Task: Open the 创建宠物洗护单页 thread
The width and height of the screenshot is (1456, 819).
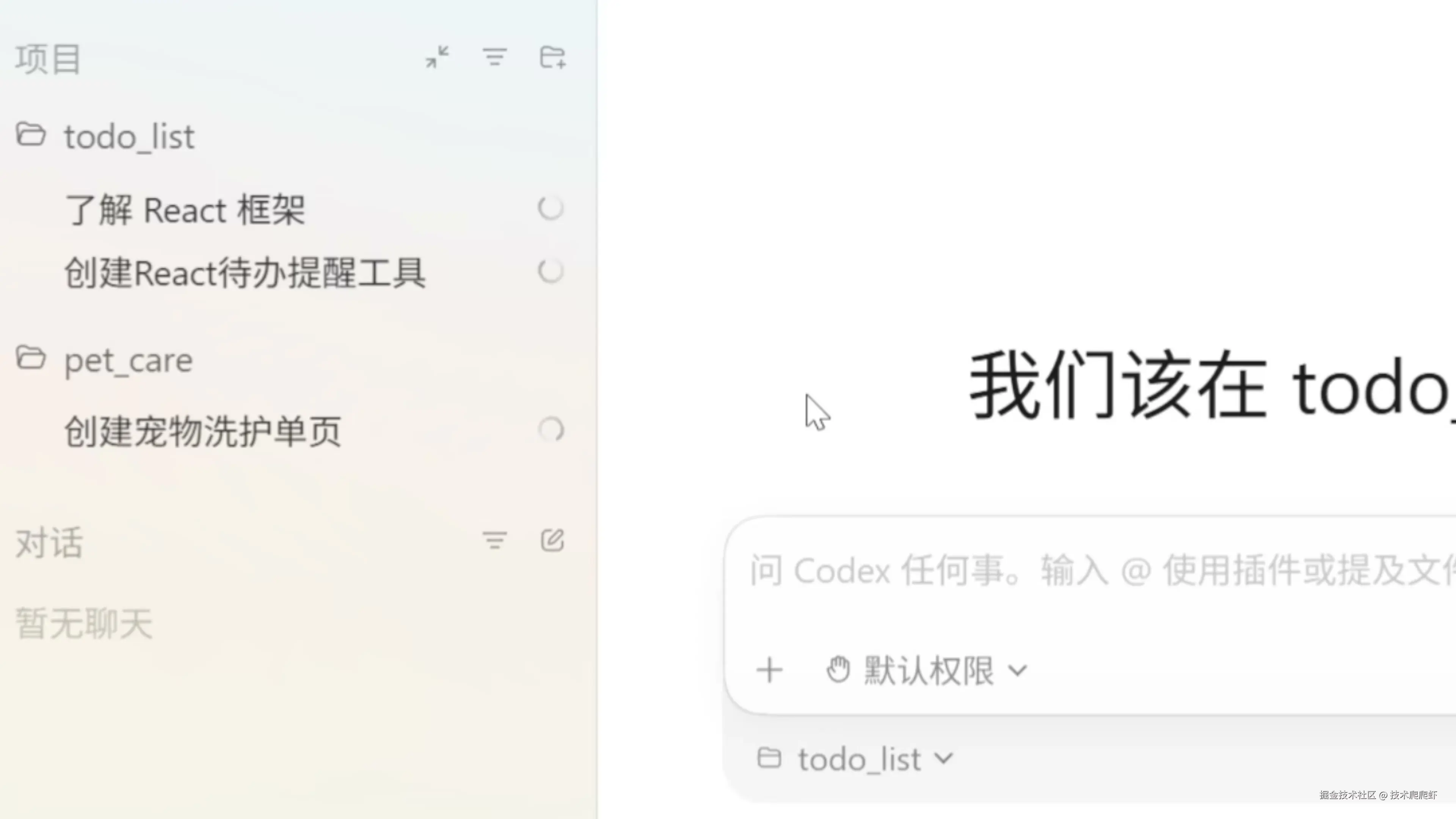Action: 203,431
